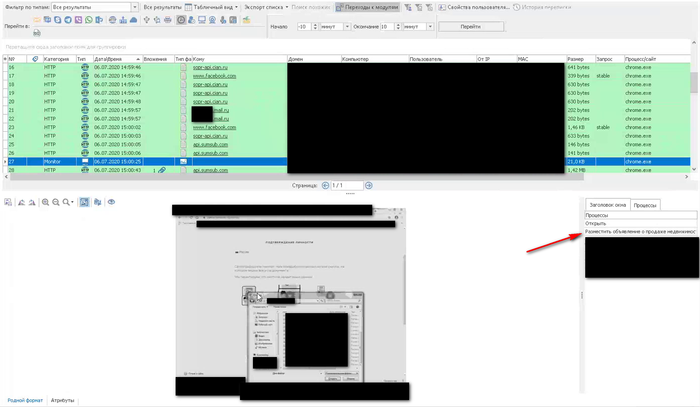
Task: Open the printer module icon
Action: click(x=167, y=20)
